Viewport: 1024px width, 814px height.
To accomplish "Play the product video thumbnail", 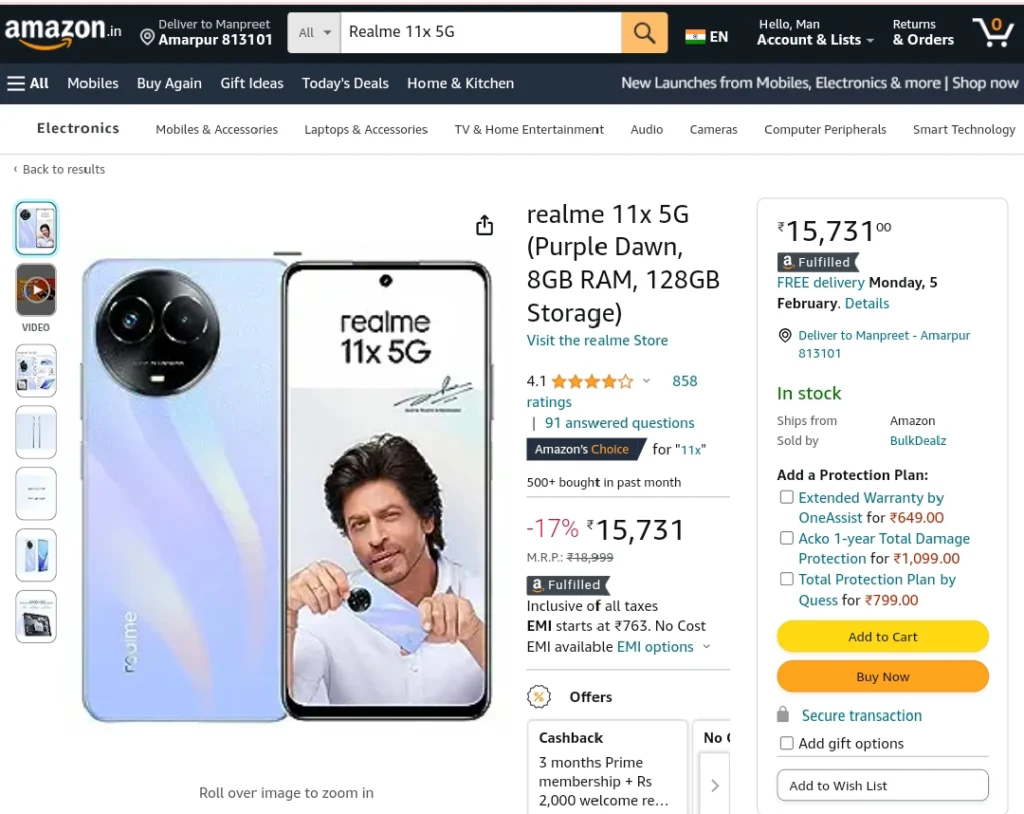I will 36,289.
